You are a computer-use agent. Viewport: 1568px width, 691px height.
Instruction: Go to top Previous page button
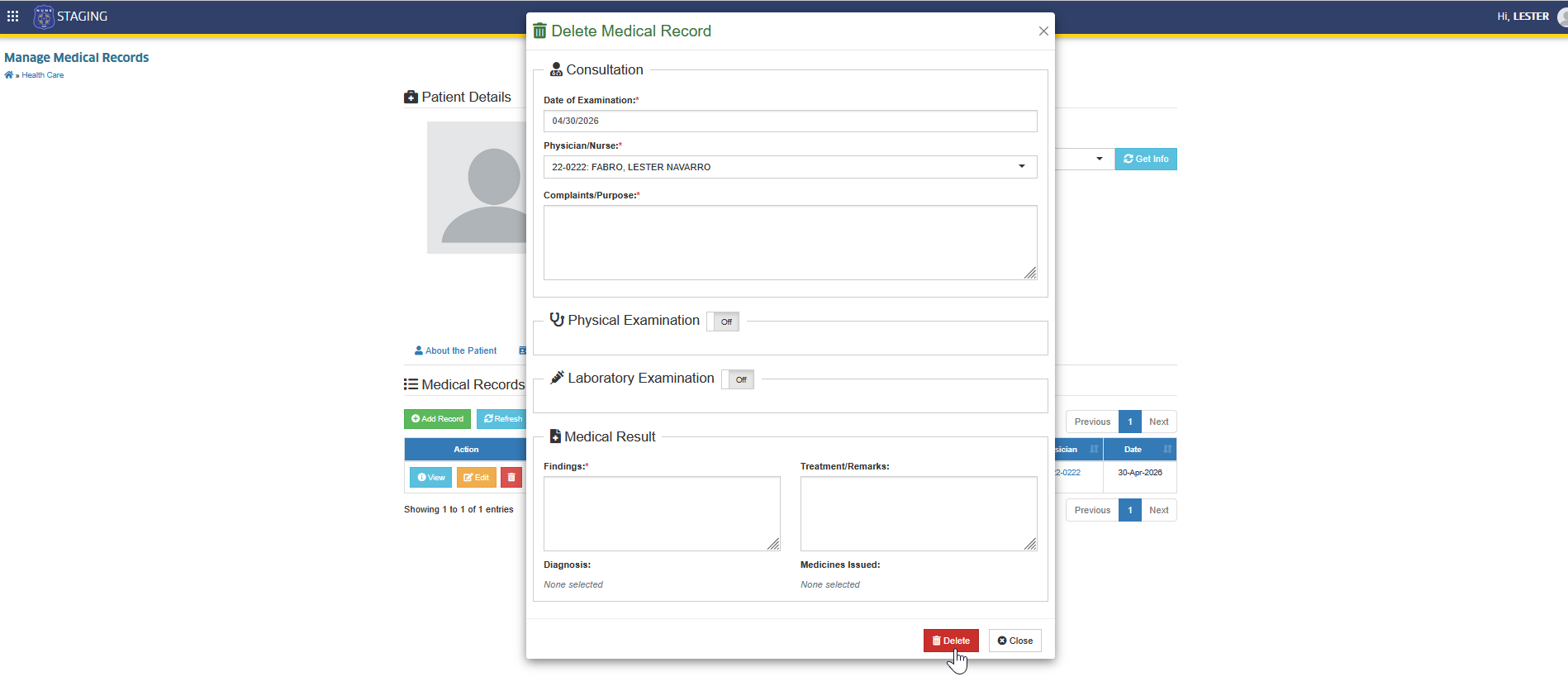[x=1092, y=422]
